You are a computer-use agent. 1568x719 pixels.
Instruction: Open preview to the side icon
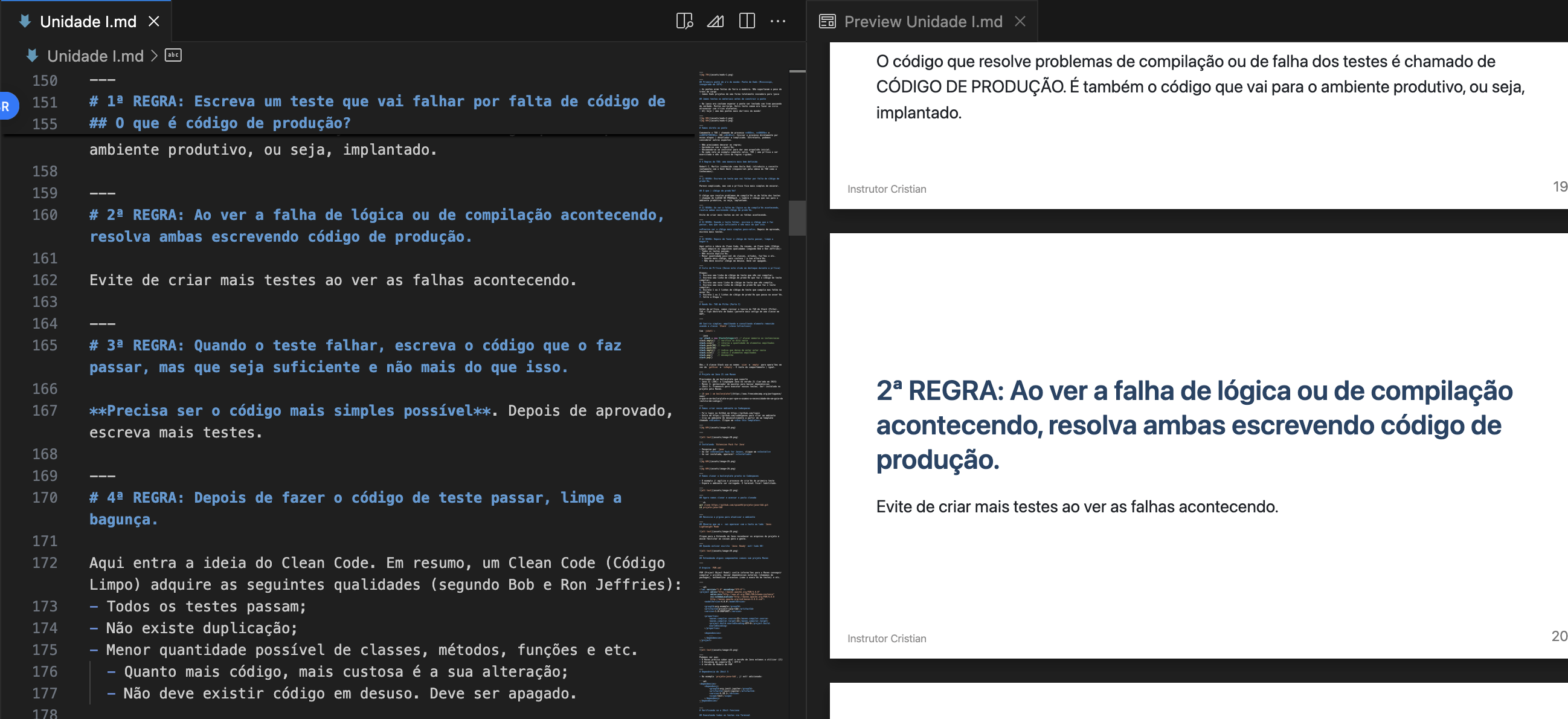684,21
